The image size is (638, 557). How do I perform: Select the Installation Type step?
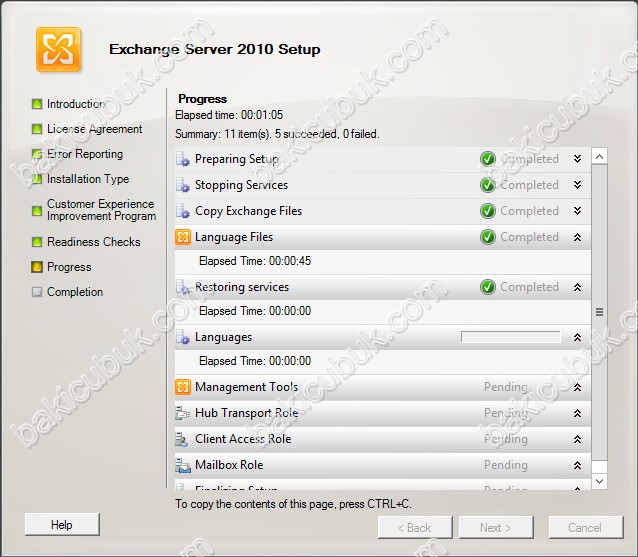tap(87, 179)
